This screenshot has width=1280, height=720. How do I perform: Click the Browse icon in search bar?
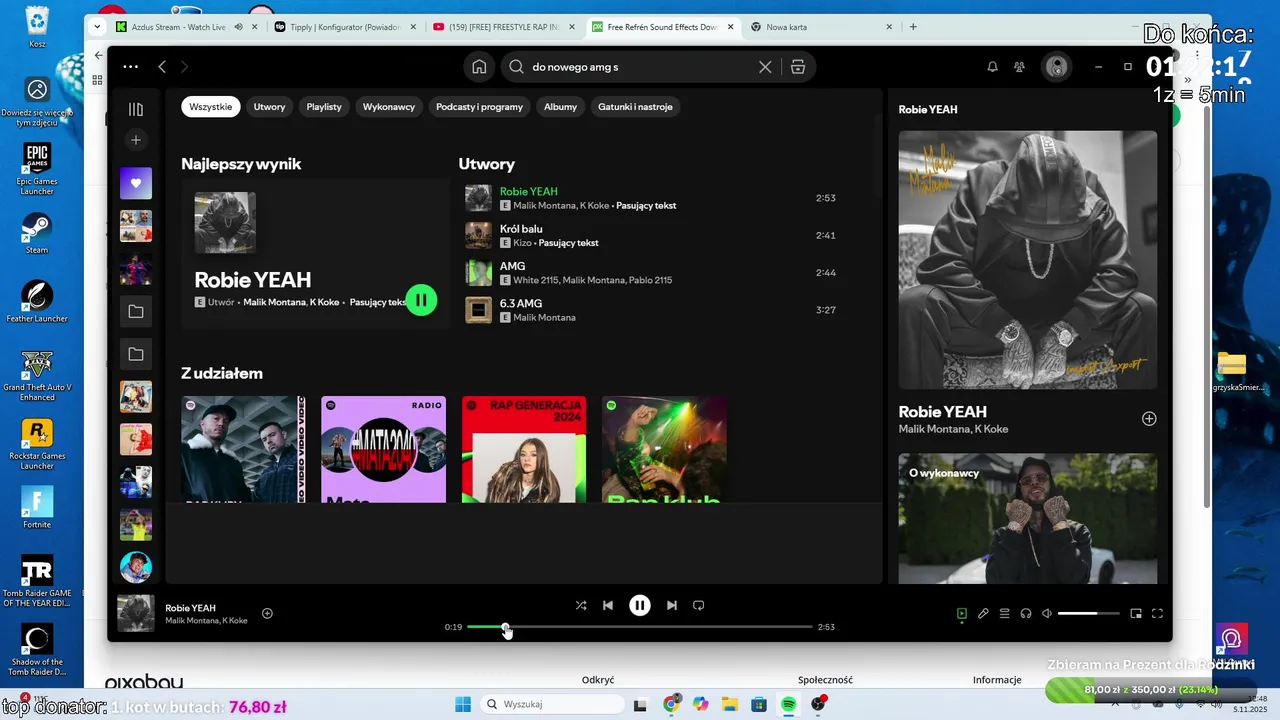(x=797, y=67)
